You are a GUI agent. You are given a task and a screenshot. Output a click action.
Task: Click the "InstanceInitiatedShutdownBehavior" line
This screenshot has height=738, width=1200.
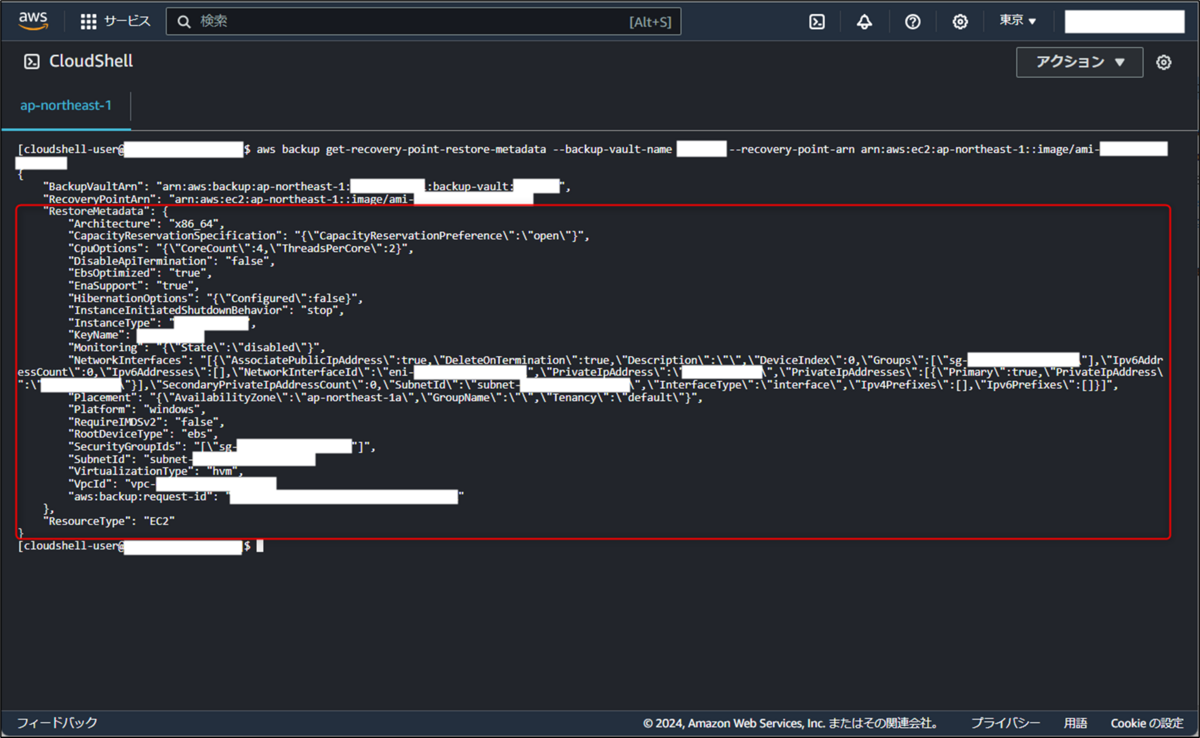click(206, 310)
